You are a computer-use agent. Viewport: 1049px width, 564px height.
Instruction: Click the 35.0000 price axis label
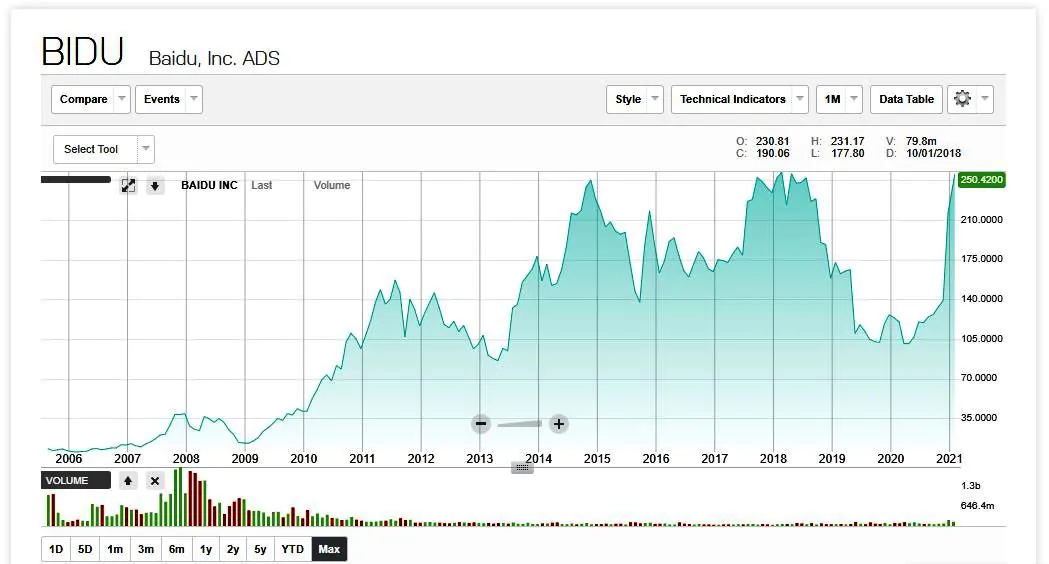(979, 417)
